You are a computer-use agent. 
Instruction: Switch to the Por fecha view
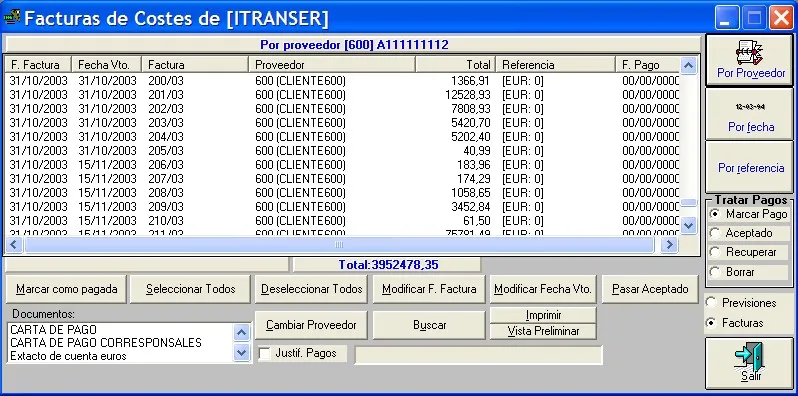[x=749, y=114]
